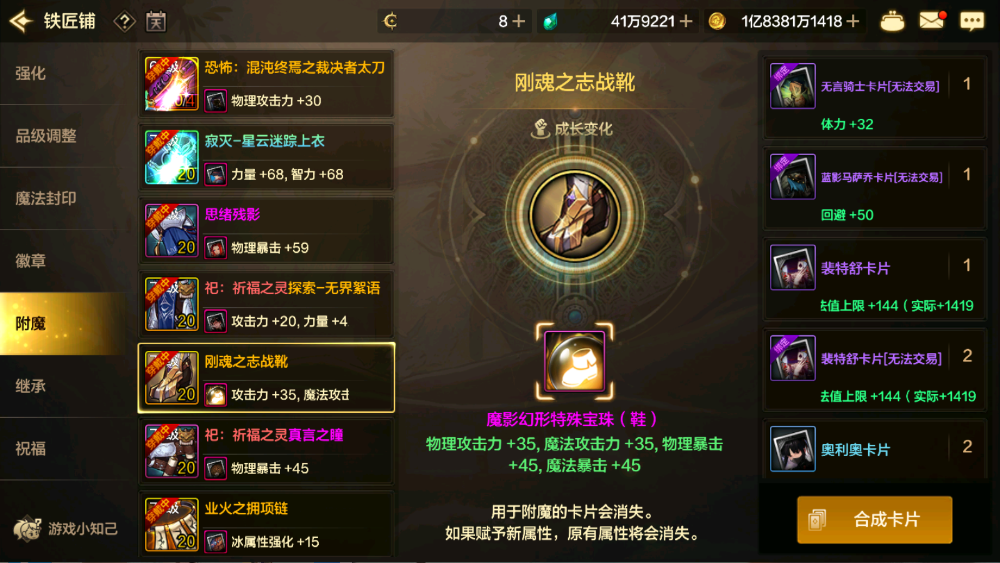Select 思绪残影 equipment in the list
The height and width of the screenshot is (563, 1000).
coord(266,230)
